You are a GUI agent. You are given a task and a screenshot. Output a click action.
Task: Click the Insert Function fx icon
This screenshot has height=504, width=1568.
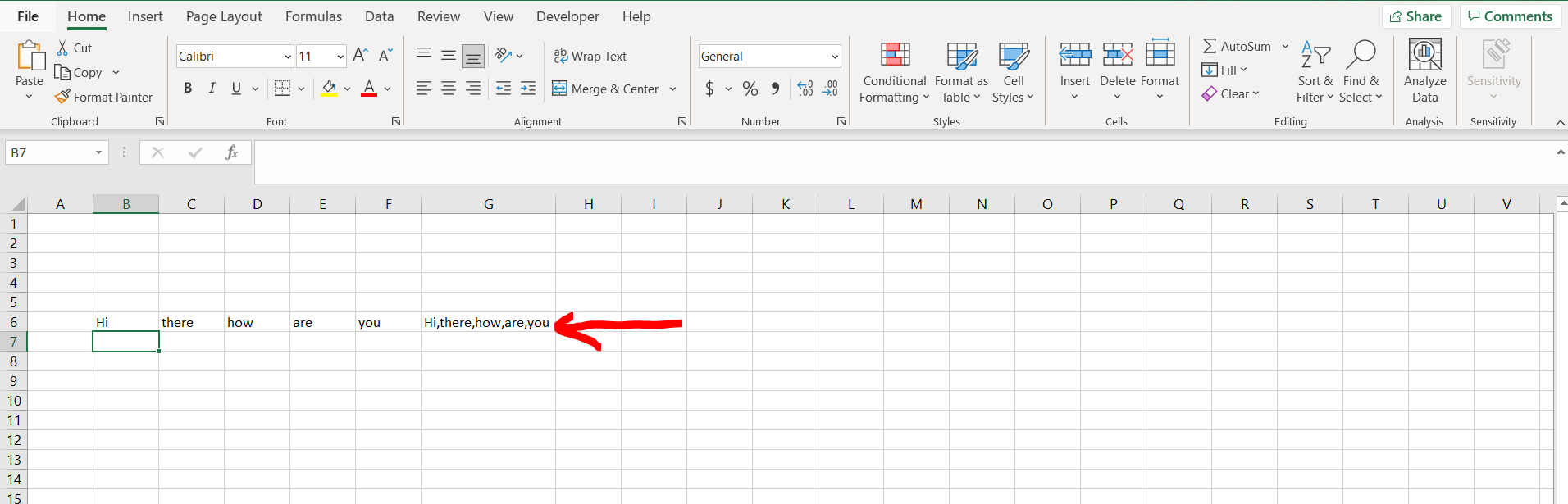[231, 152]
